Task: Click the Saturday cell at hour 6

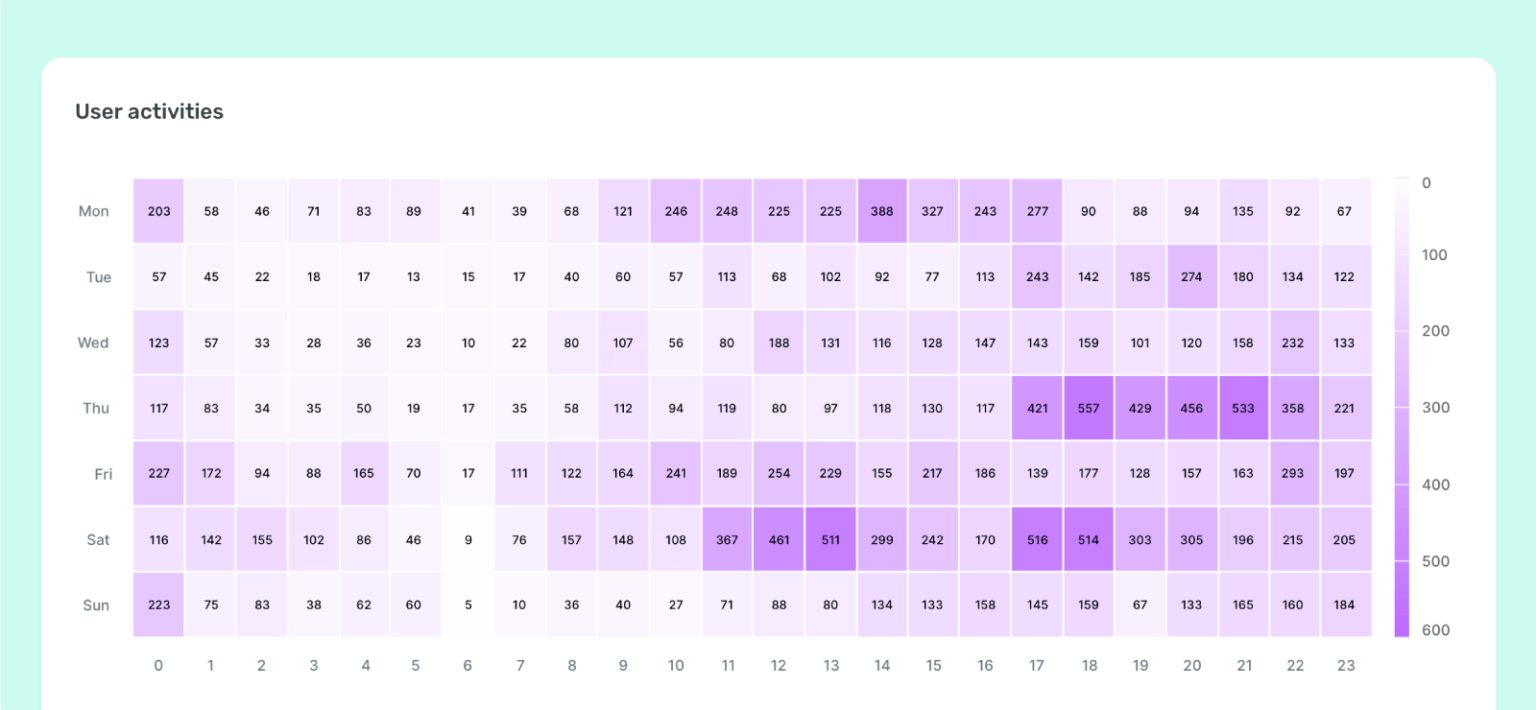Action: coord(469,540)
